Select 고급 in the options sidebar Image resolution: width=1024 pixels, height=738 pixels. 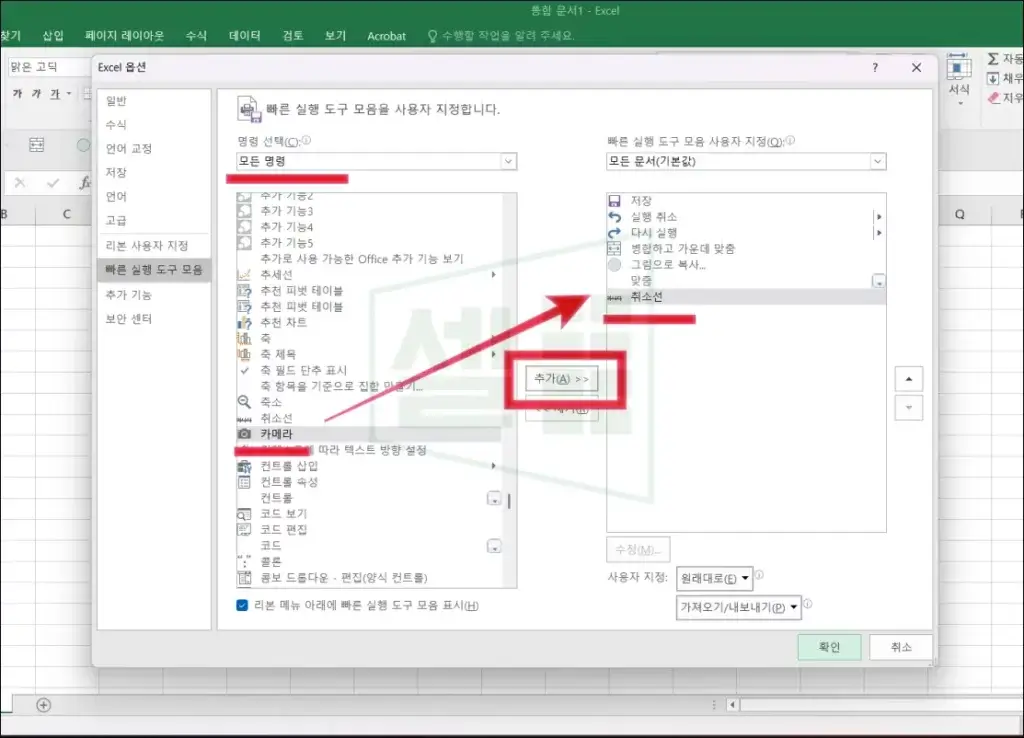tap(116, 220)
